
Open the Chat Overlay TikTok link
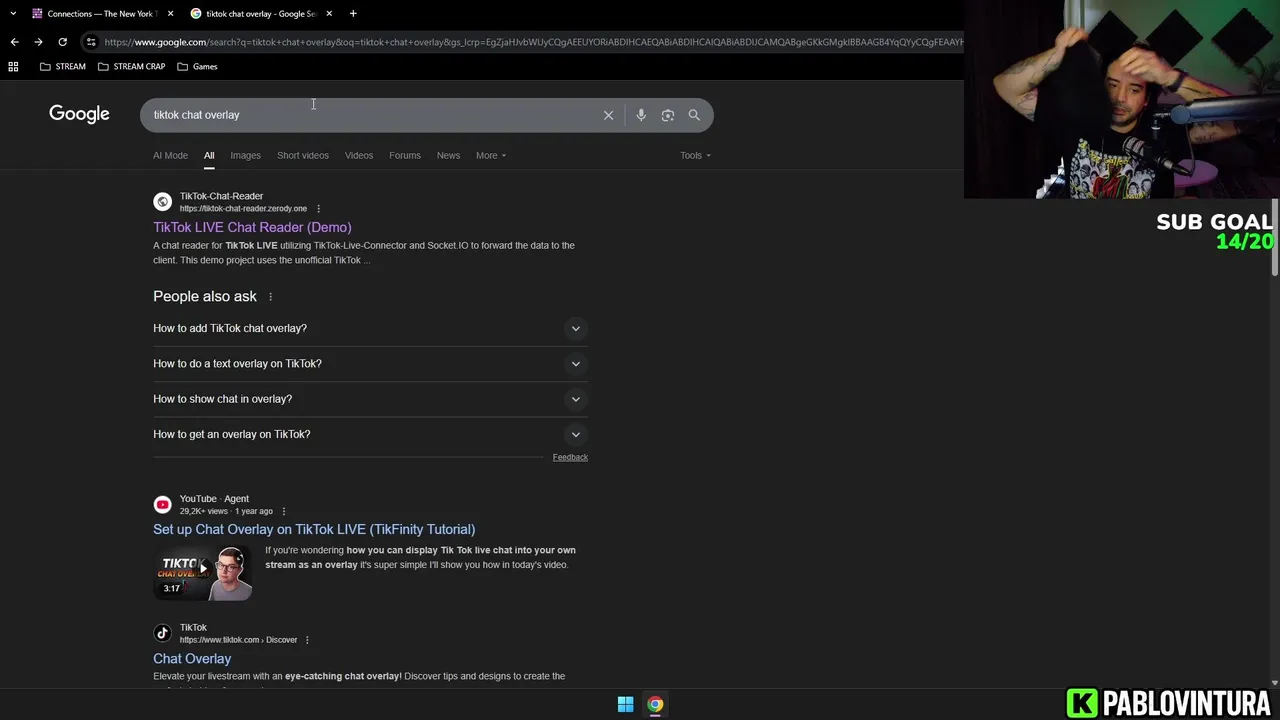192,659
